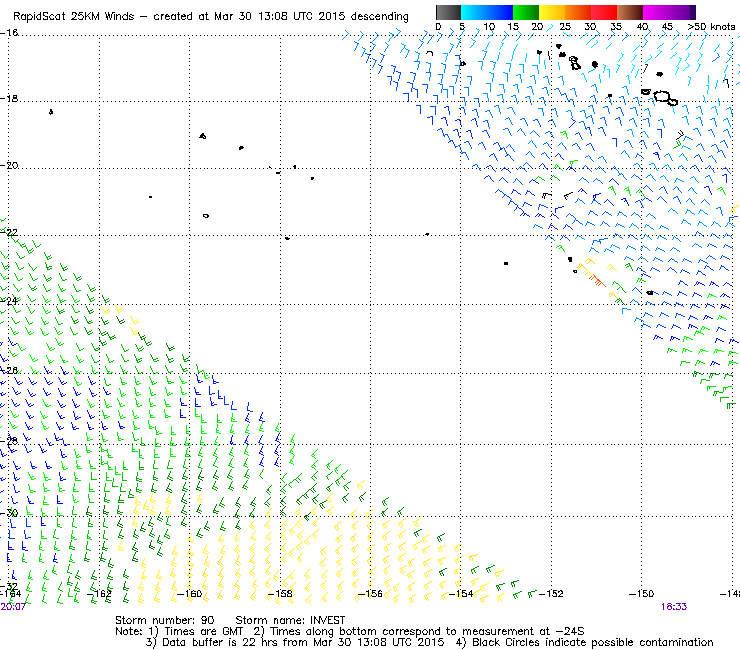Click note 4 about black circles contamination
This screenshot has height=650, width=740.
[584, 642]
